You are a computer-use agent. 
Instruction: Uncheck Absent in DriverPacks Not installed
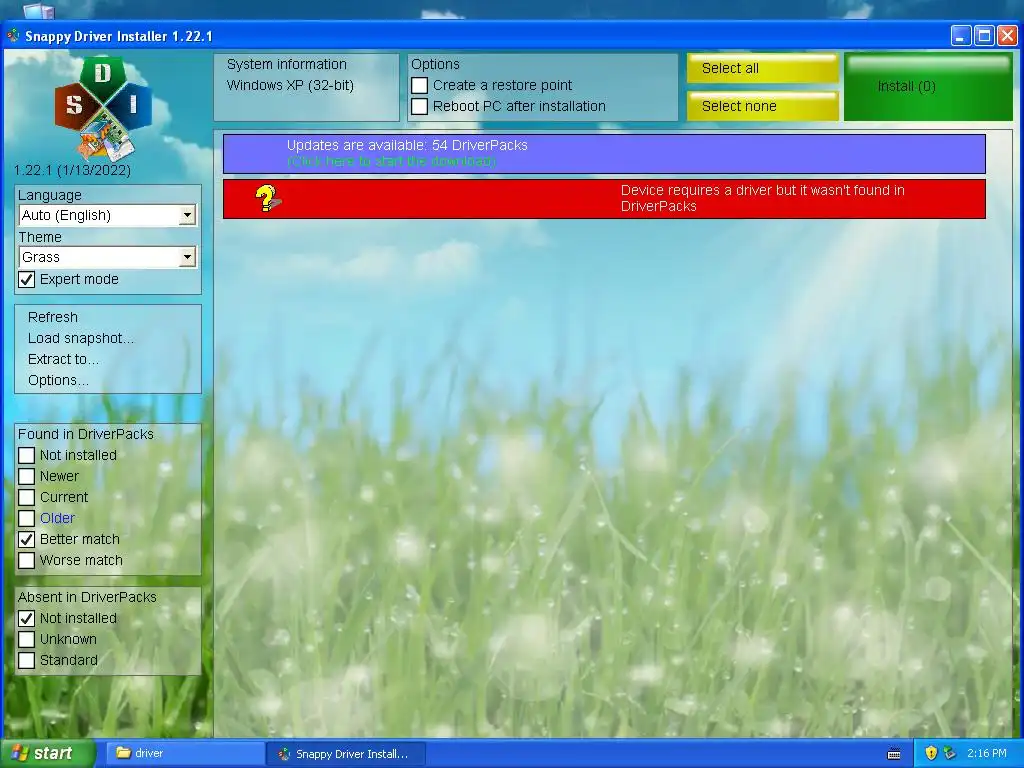27,618
